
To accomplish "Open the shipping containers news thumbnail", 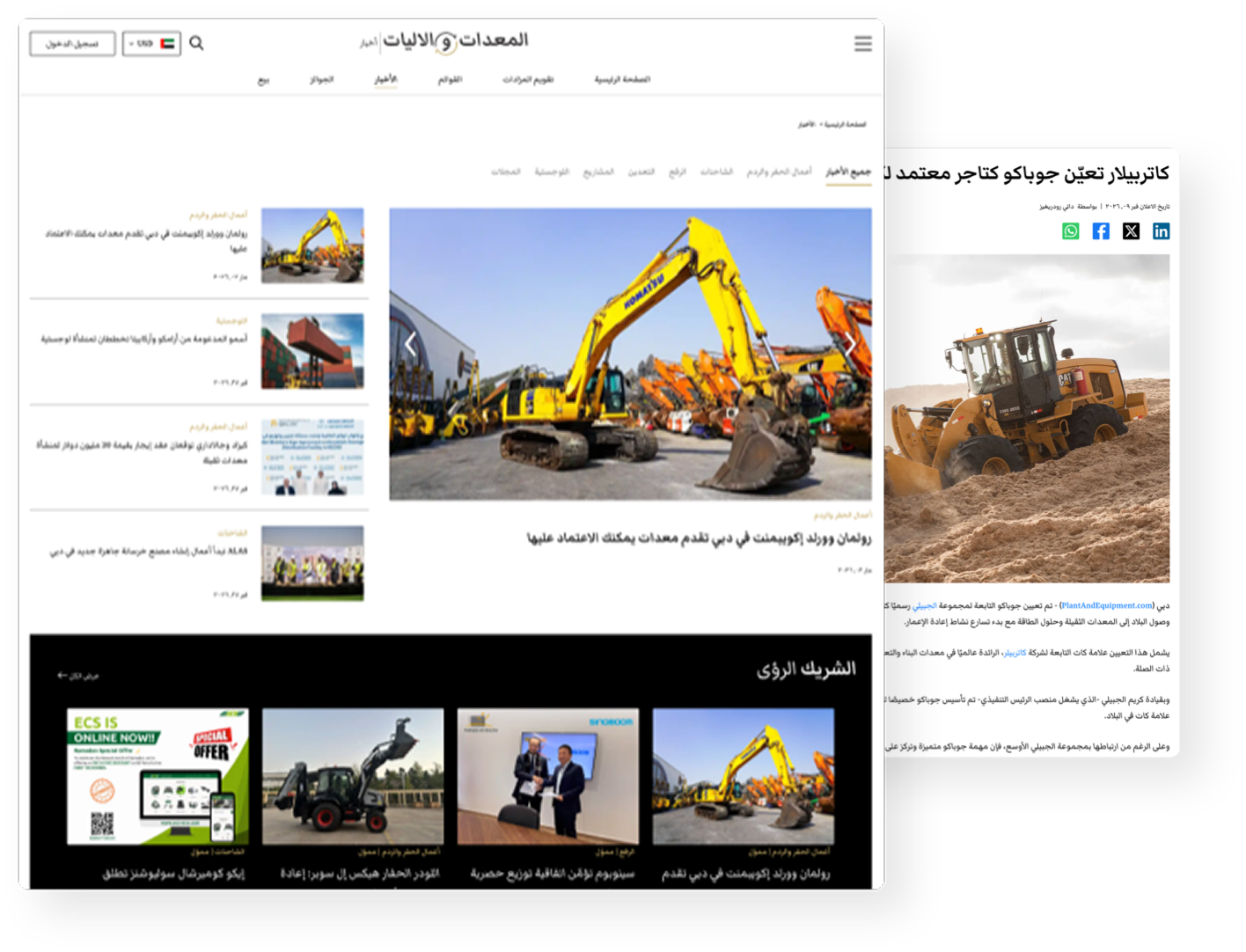I will (312, 351).
